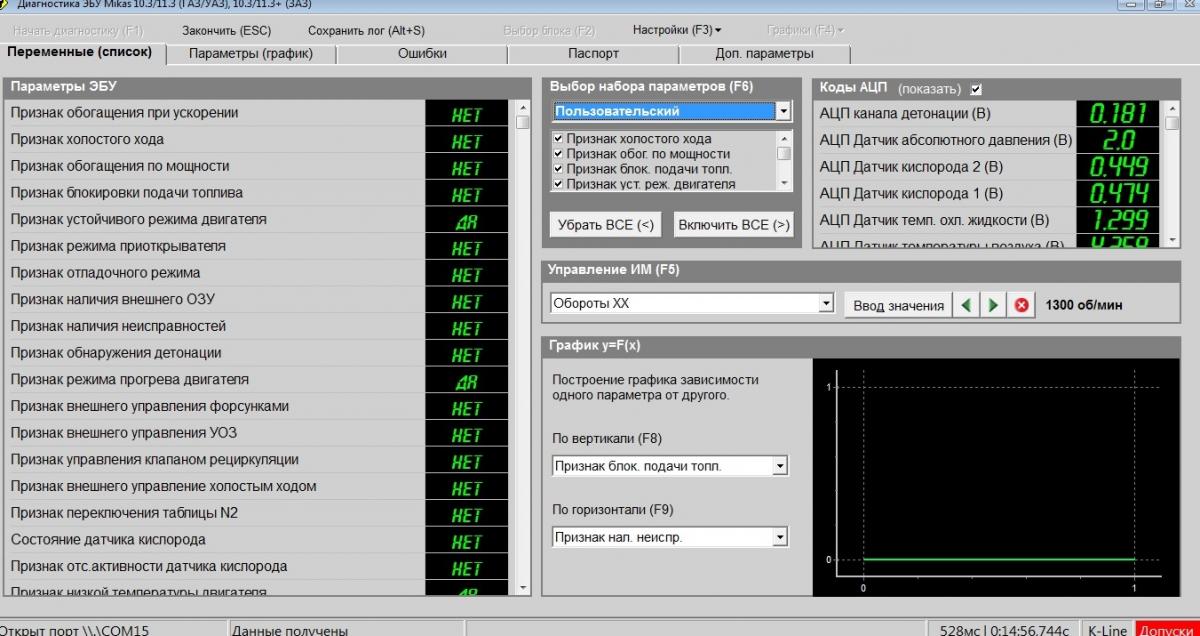
Task: Click the 'Ввод значения' button
Action: coord(897,306)
